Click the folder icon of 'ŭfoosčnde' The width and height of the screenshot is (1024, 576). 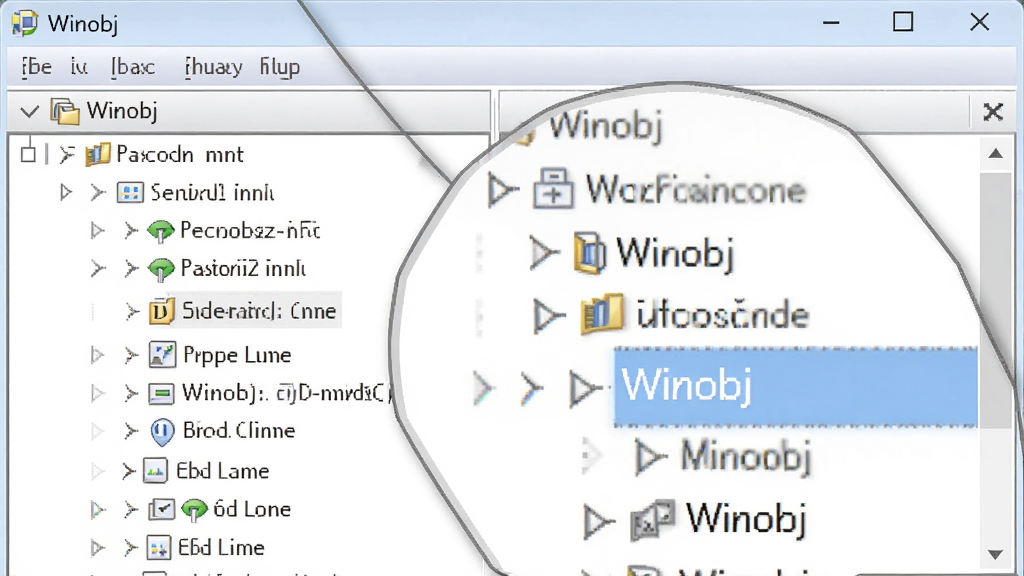tap(601, 314)
